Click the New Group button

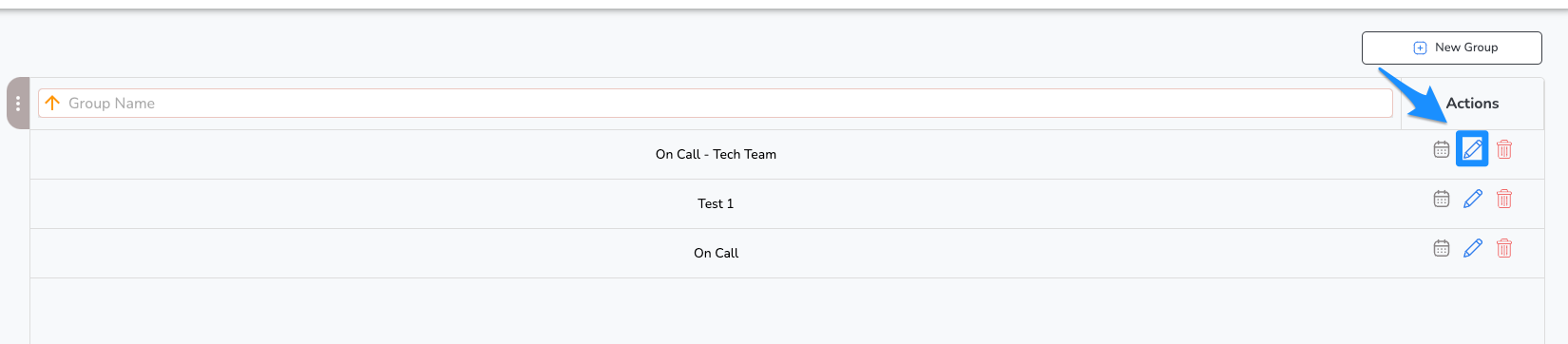(1452, 48)
